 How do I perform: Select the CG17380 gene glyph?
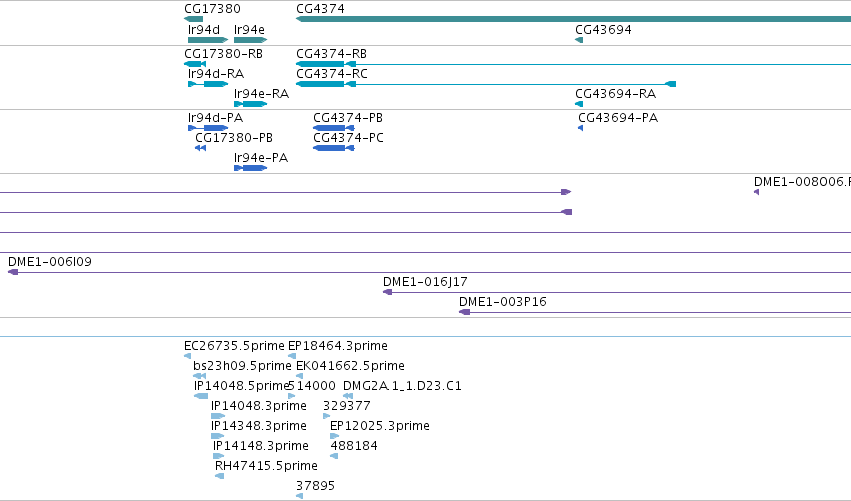pyautogui.click(x=194, y=19)
